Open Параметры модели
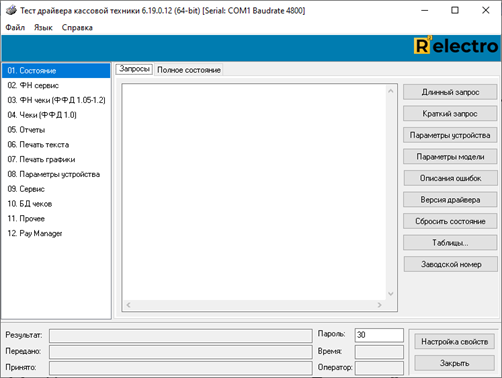This screenshot has width=502, height=378. click(450, 157)
